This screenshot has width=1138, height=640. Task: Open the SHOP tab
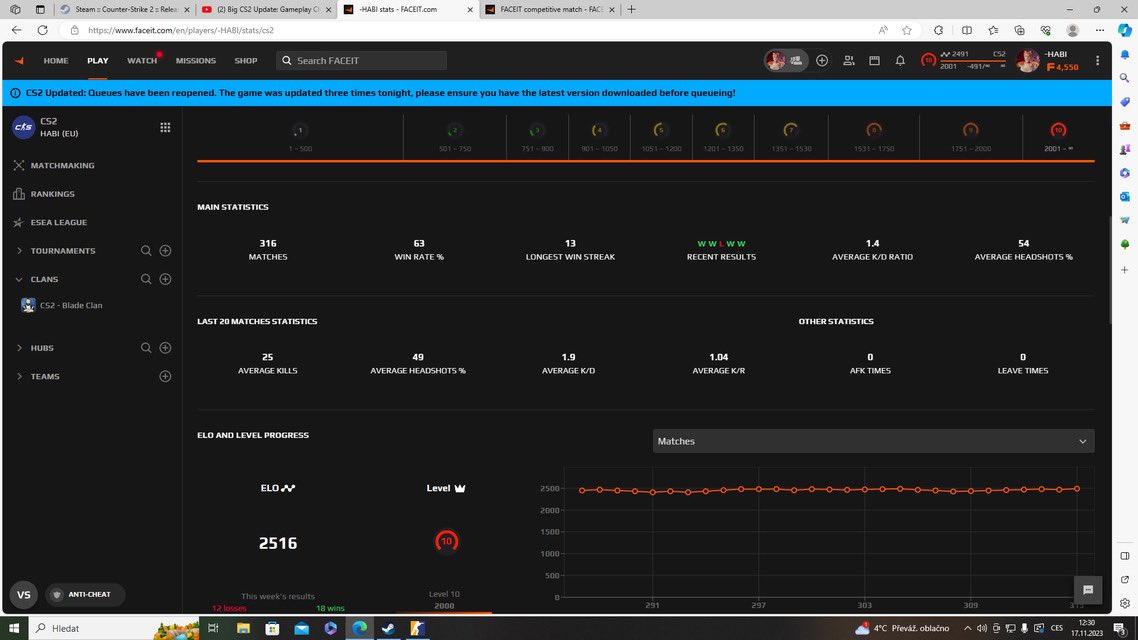pos(246,61)
